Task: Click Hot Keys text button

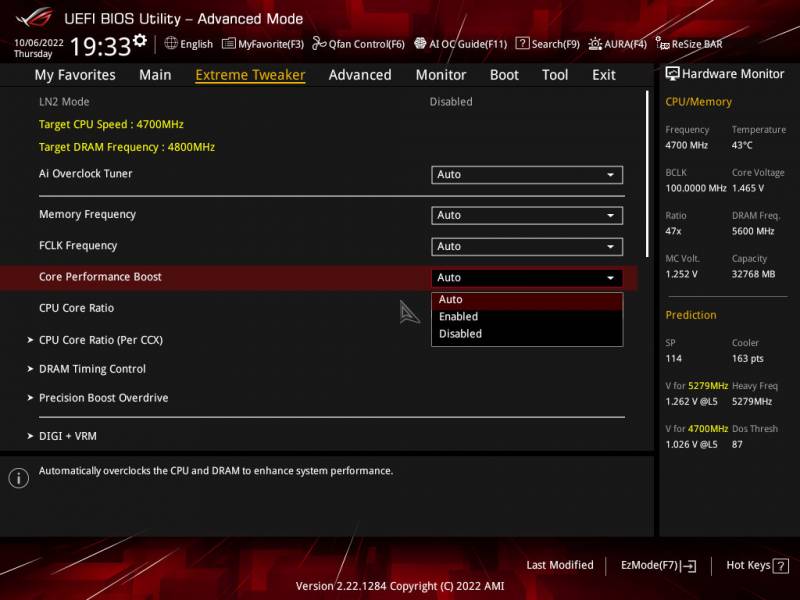Action: click(748, 565)
